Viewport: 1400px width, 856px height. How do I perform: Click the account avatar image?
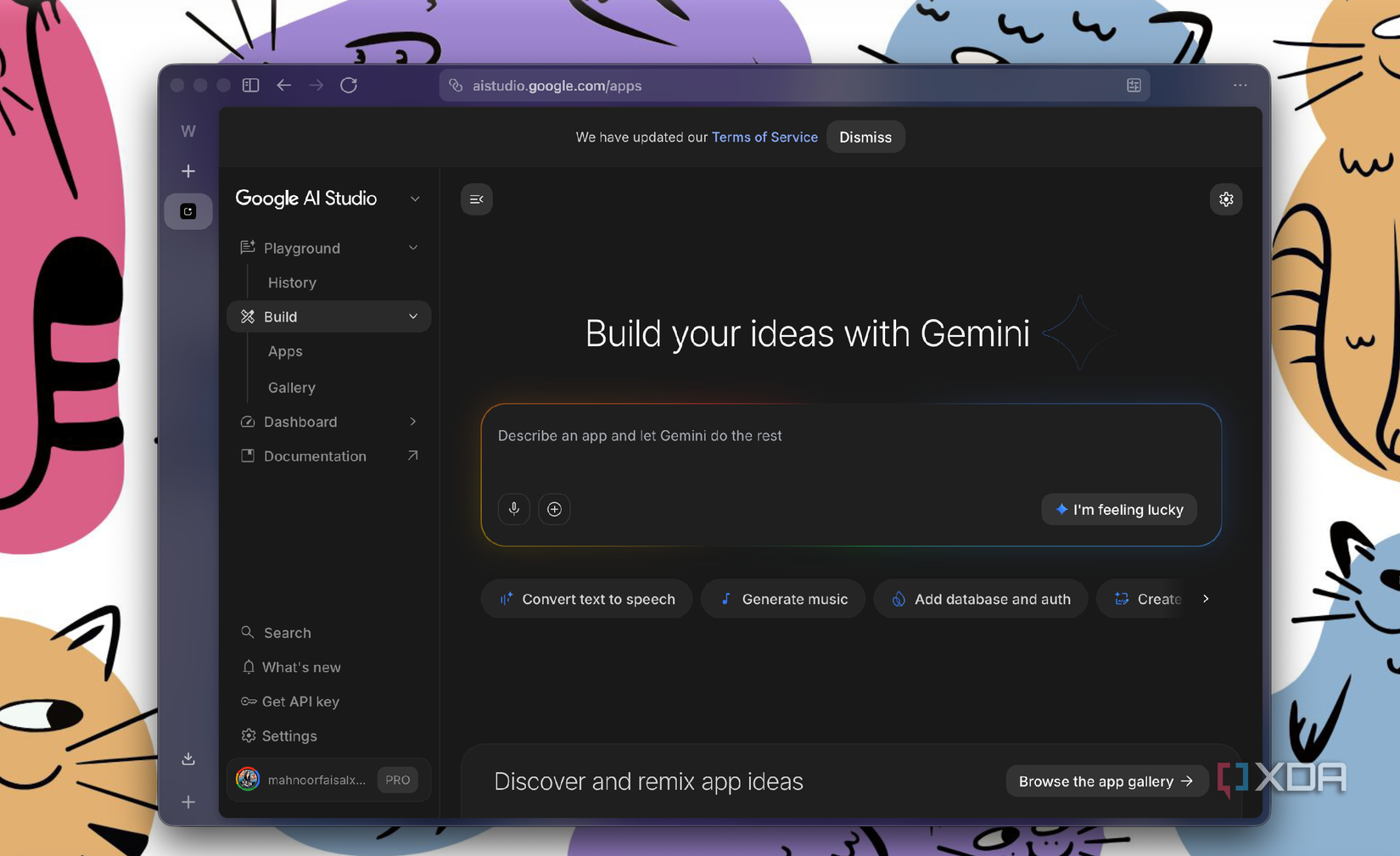click(x=248, y=779)
